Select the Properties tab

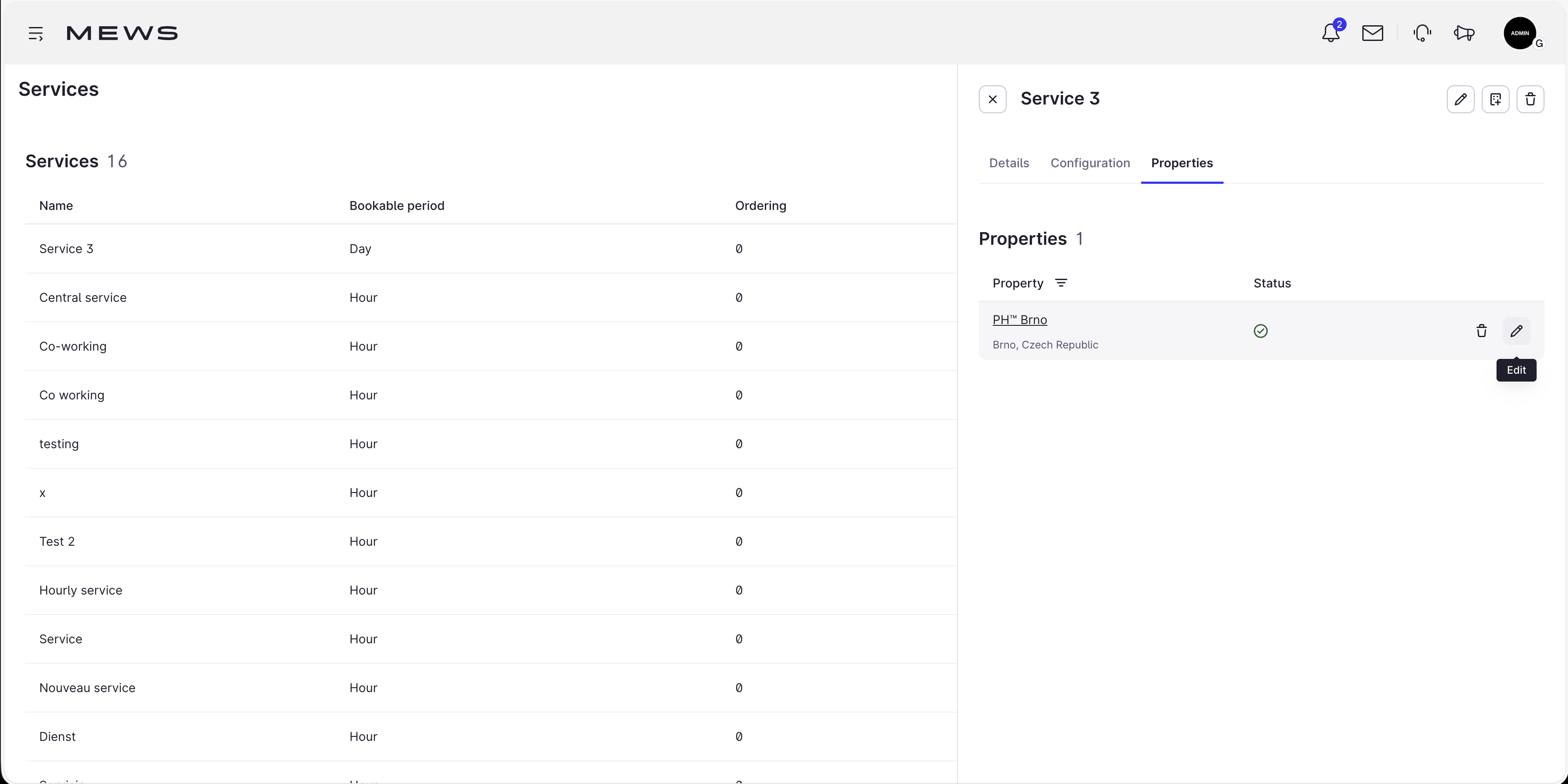(x=1181, y=163)
